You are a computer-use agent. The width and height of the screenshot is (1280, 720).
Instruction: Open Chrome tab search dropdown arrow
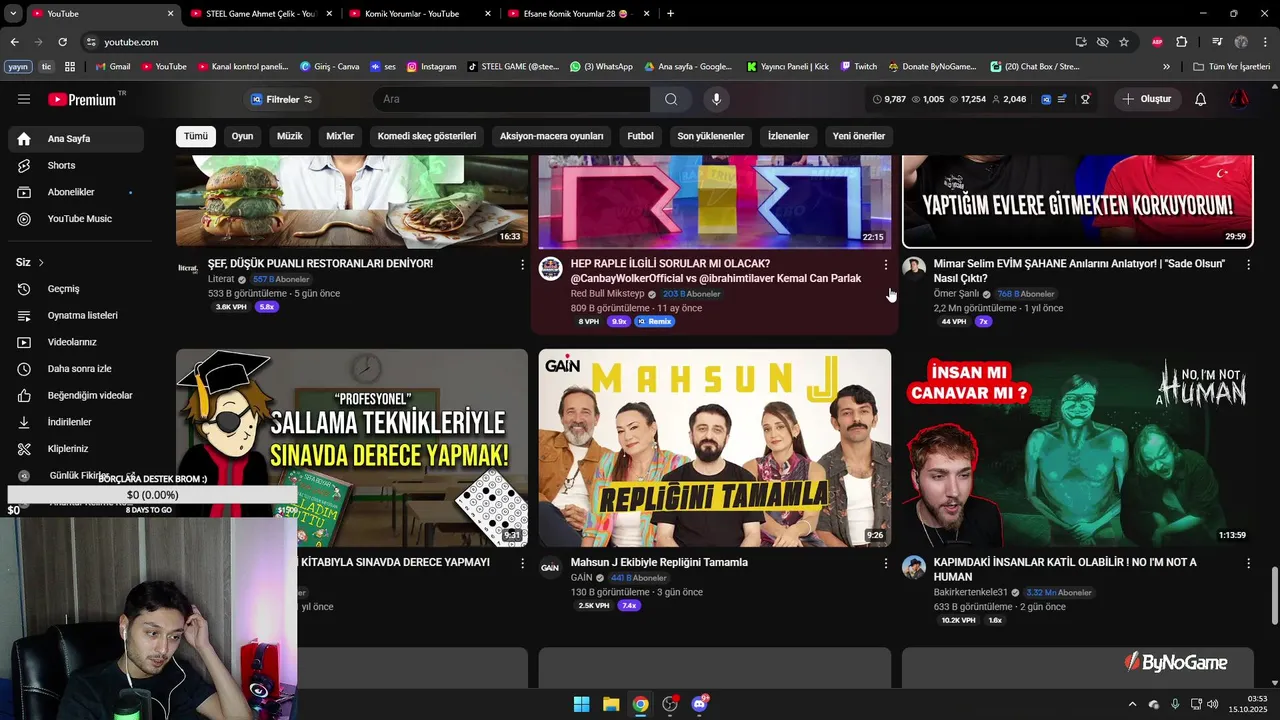point(13,14)
